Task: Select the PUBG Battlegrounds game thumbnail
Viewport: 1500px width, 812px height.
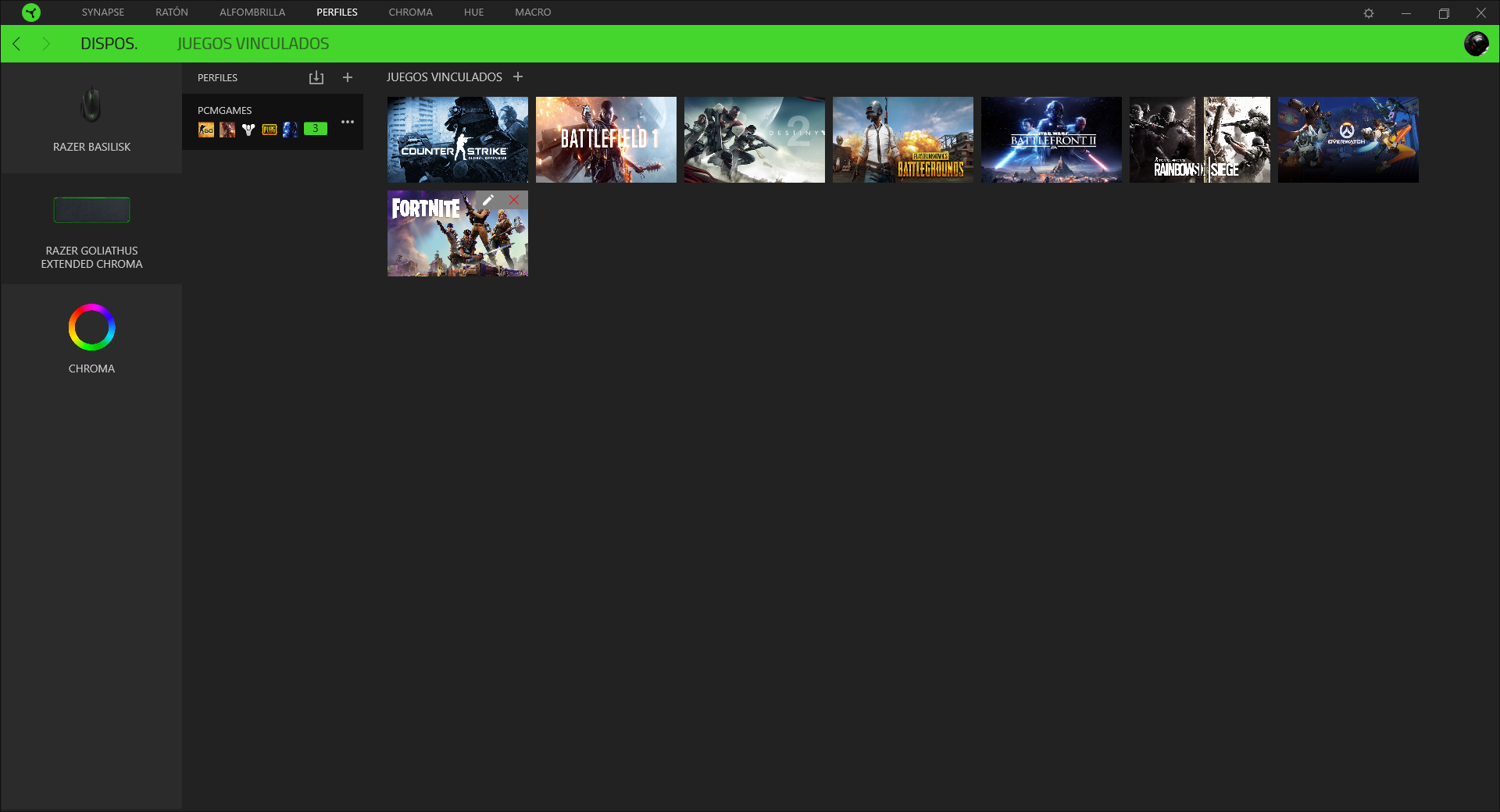Action: pos(903,140)
